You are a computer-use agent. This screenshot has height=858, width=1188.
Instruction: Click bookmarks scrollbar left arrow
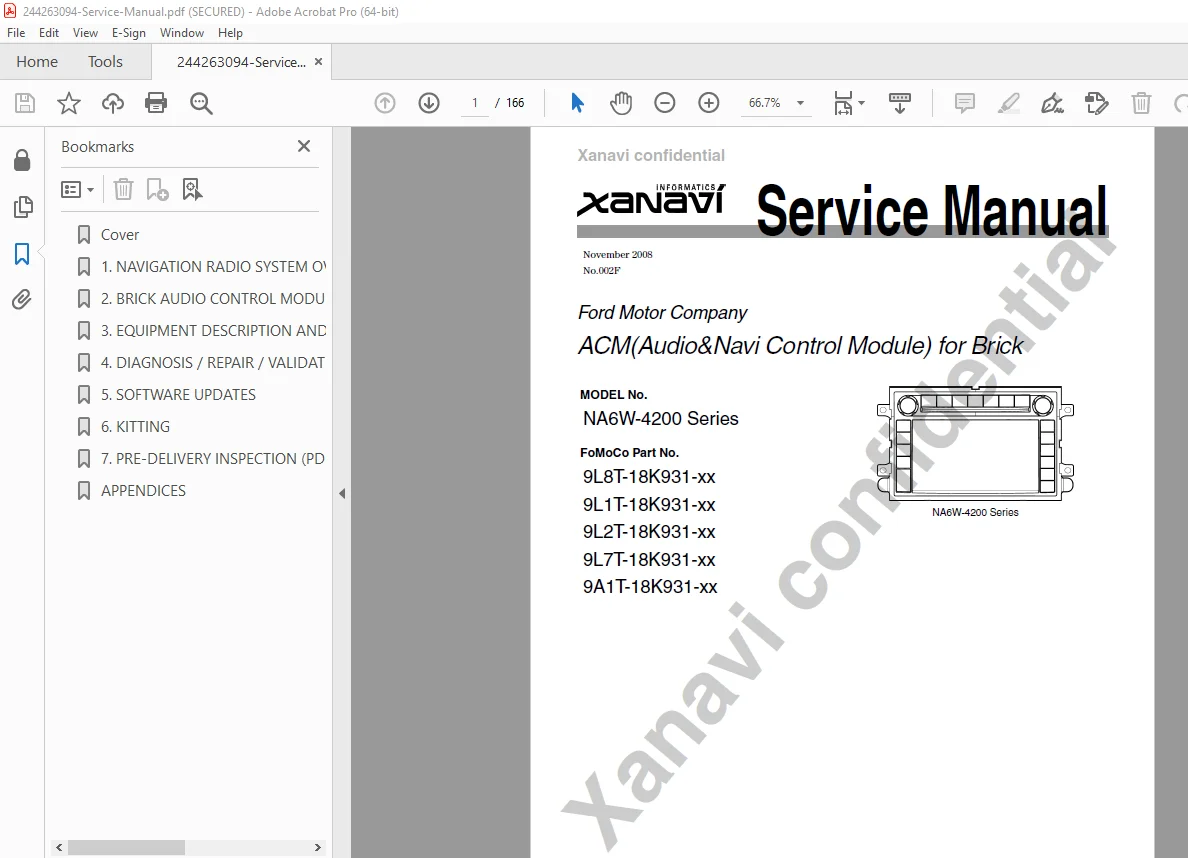(x=59, y=847)
